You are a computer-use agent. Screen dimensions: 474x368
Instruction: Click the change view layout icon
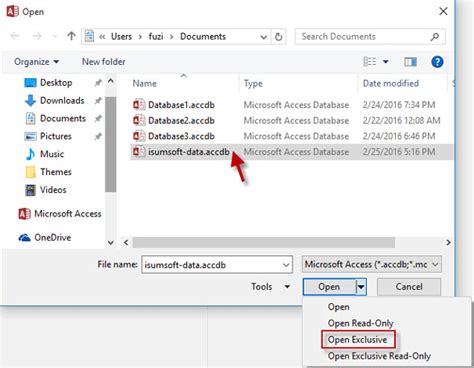(x=369, y=62)
